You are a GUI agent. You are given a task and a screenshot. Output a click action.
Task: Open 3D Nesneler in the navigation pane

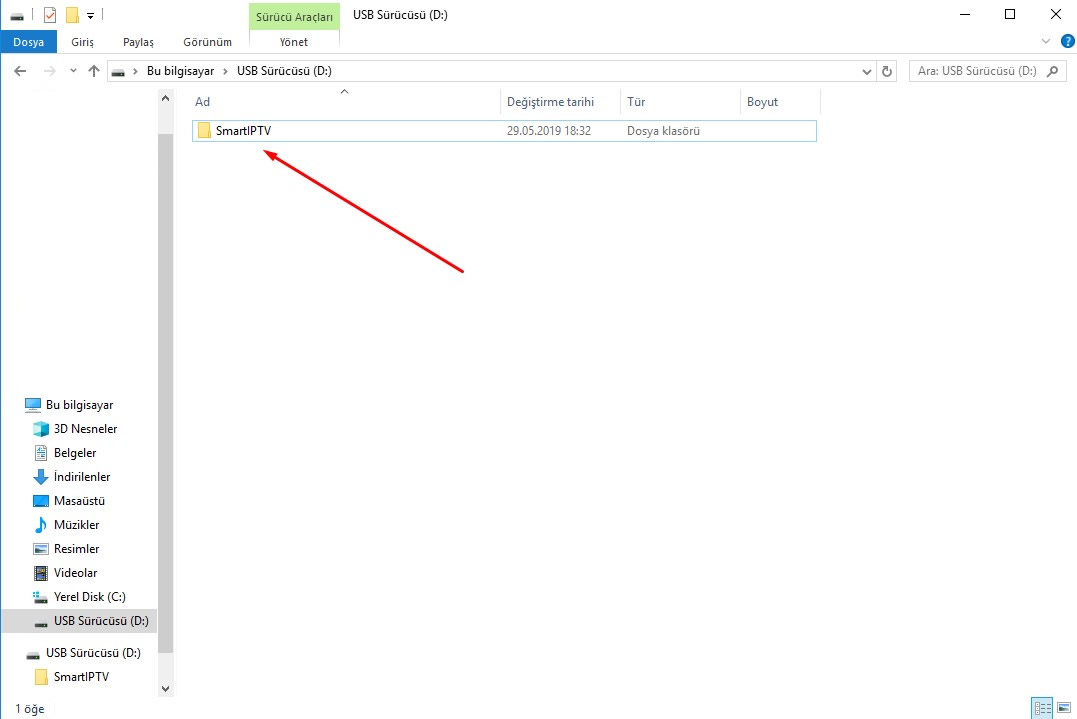point(85,429)
